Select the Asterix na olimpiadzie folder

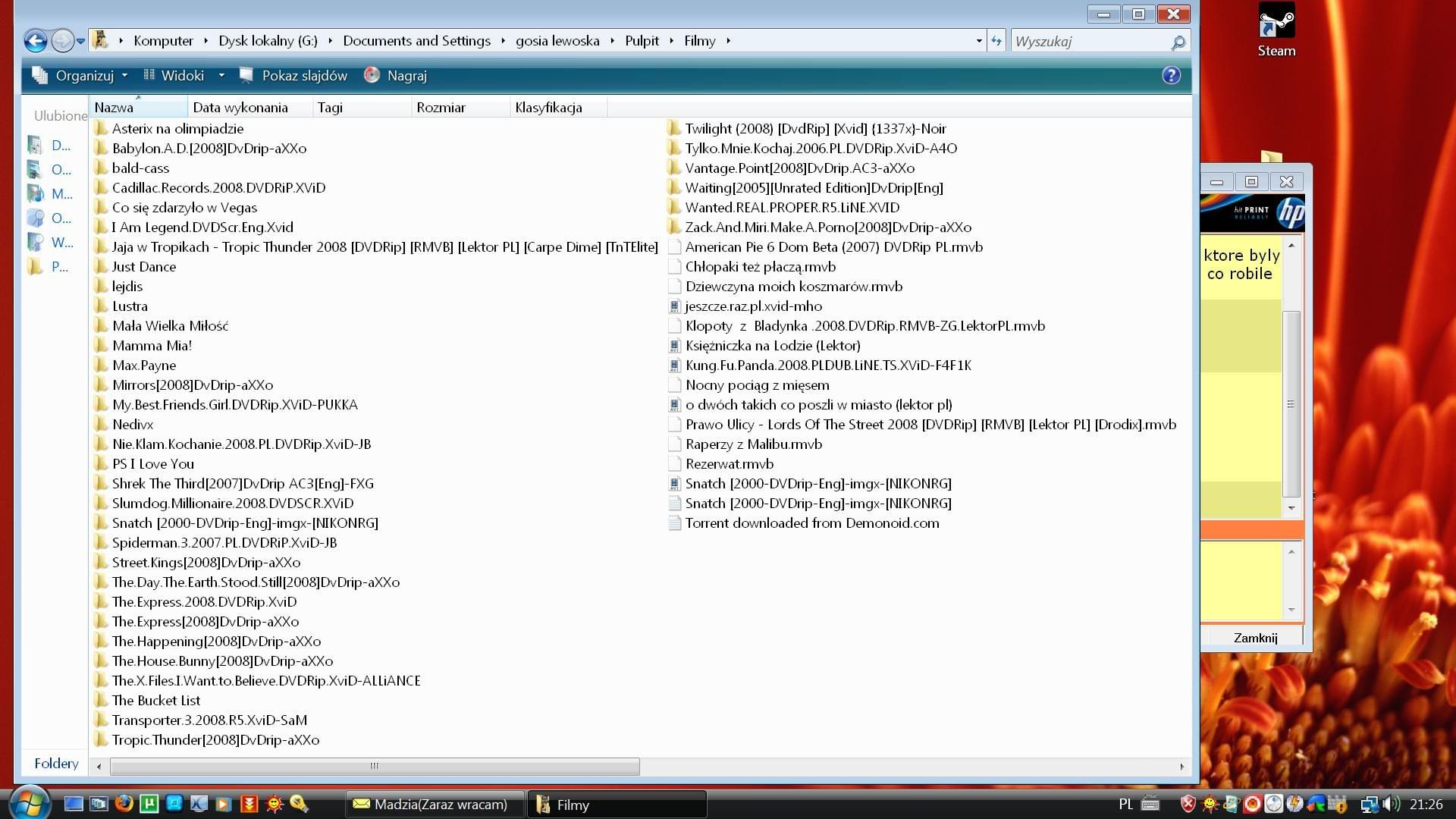pos(168,129)
